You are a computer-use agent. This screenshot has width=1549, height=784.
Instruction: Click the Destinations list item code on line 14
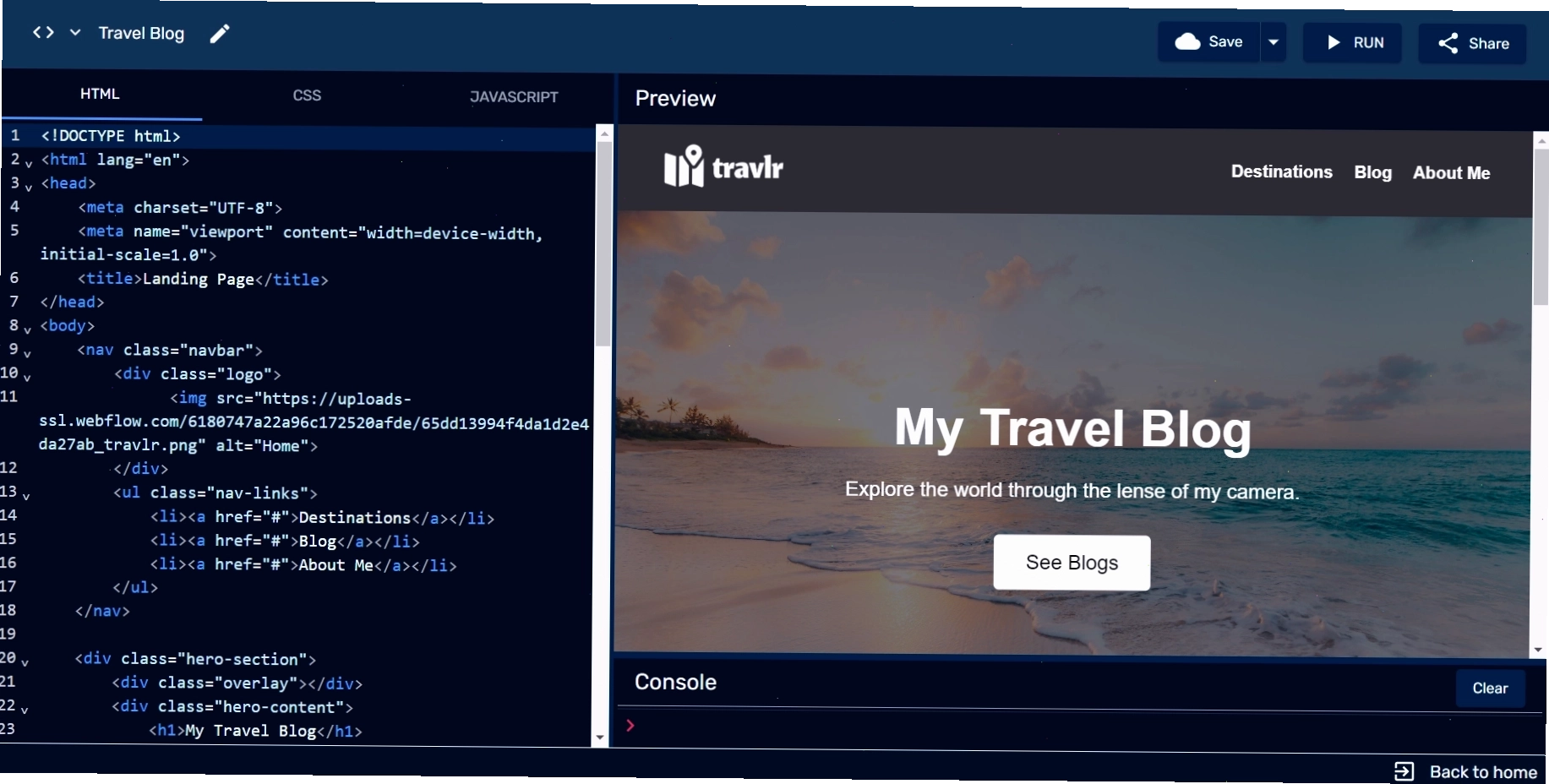pyautogui.click(x=322, y=517)
